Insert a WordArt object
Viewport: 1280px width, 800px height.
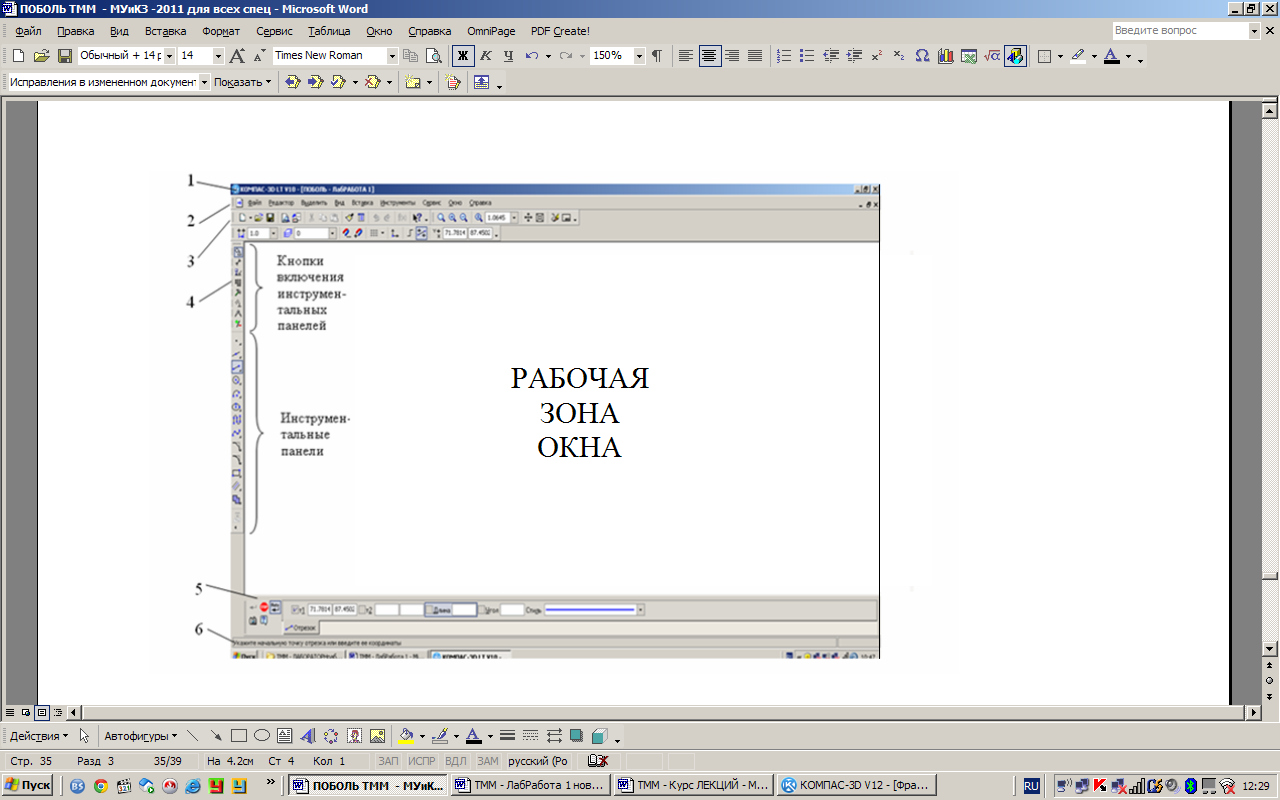308,735
